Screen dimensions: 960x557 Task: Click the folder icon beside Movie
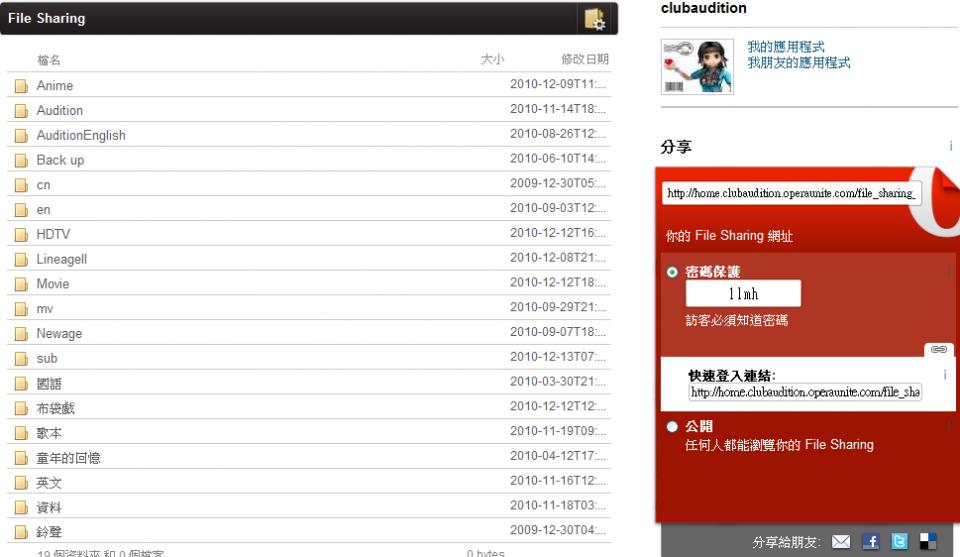(x=21, y=284)
